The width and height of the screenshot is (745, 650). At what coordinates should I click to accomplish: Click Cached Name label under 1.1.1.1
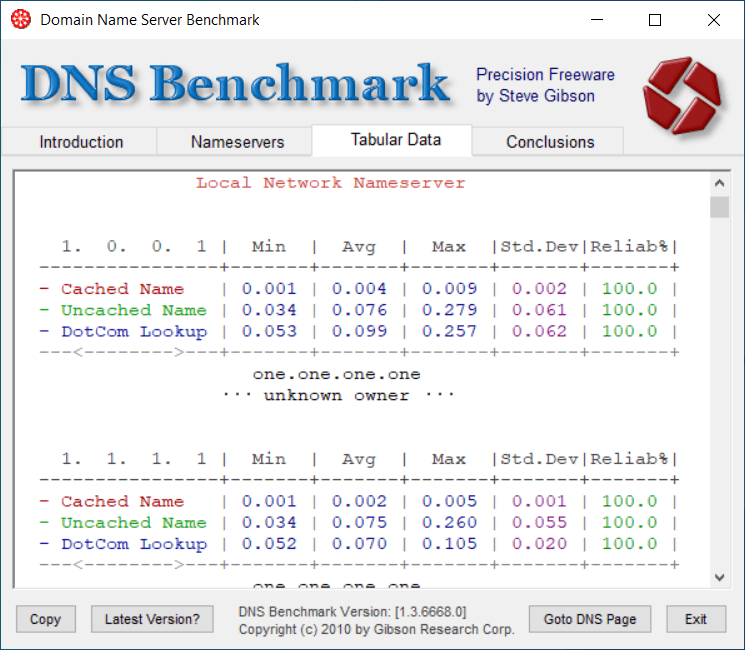pyautogui.click(x=122, y=501)
